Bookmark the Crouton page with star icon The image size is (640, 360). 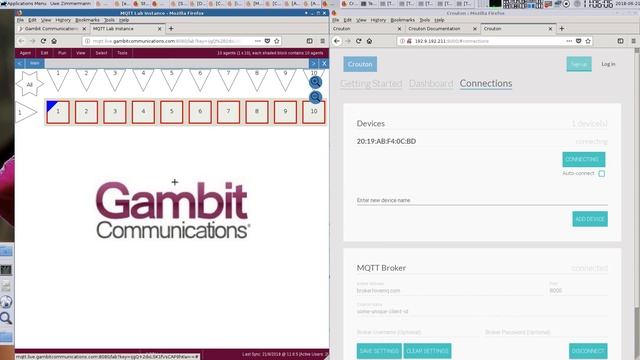(588, 41)
